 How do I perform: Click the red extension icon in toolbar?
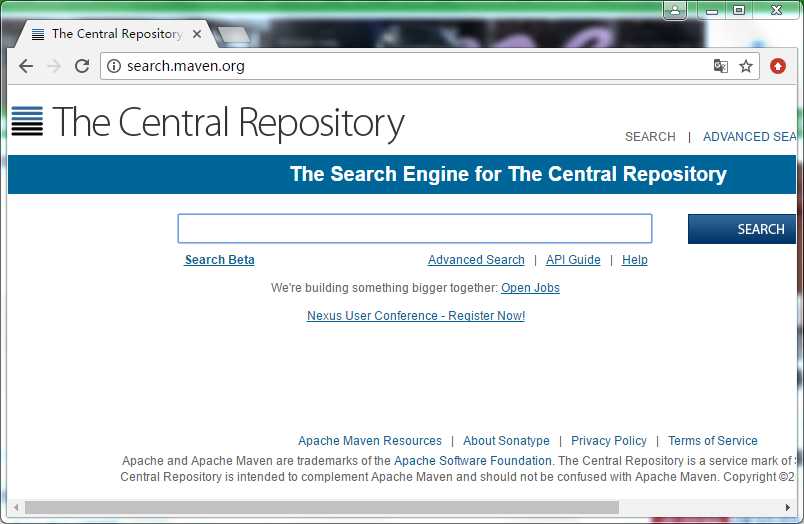point(778,66)
